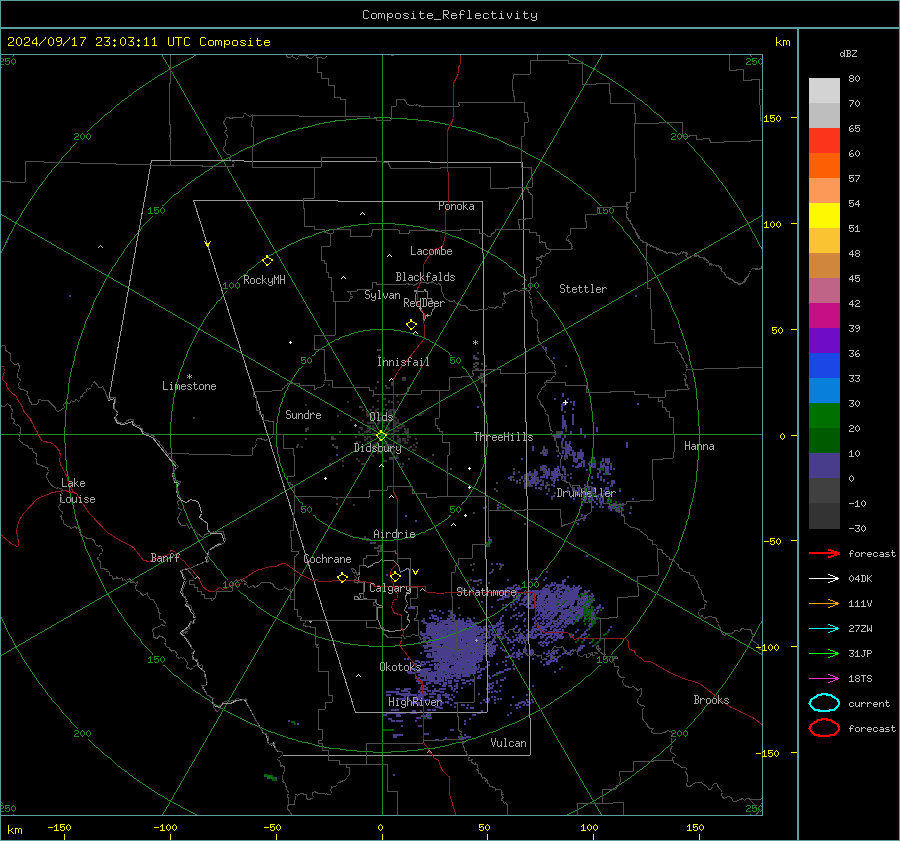Click the RockyMH label

(x=264, y=280)
